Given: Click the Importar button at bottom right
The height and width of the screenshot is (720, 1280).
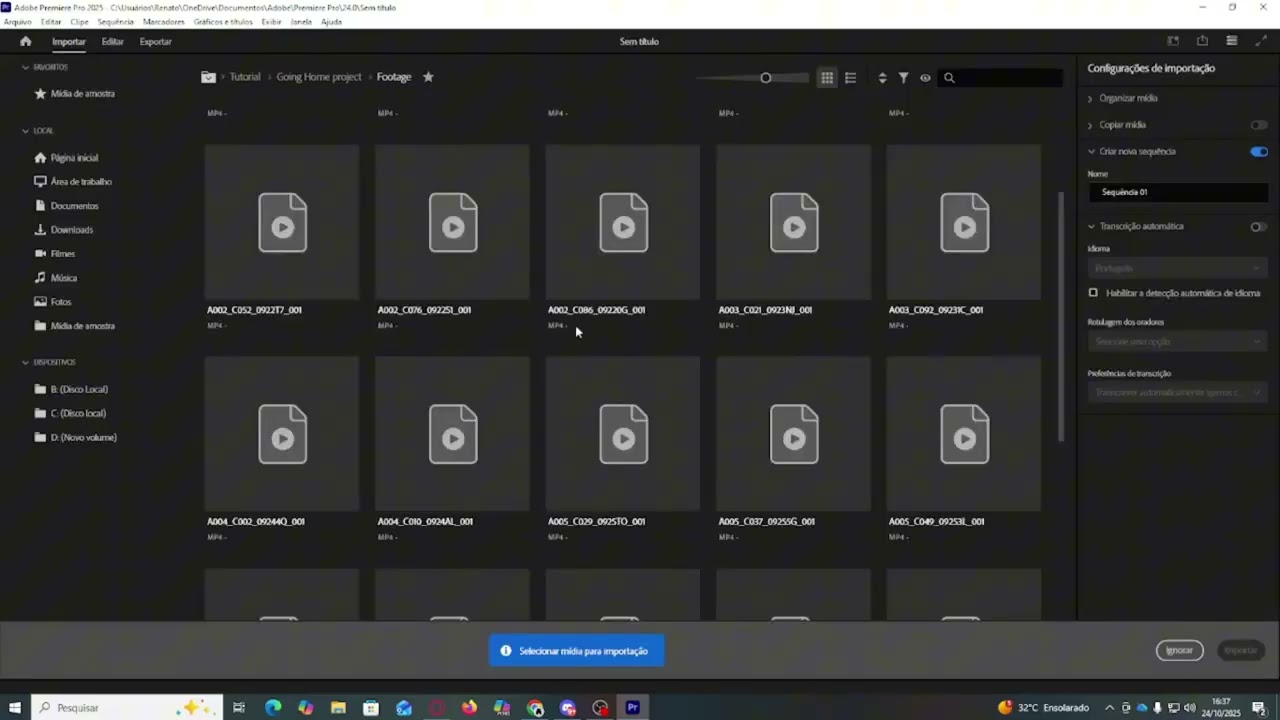Looking at the screenshot, I should pyautogui.click(x=1241, y=651).
